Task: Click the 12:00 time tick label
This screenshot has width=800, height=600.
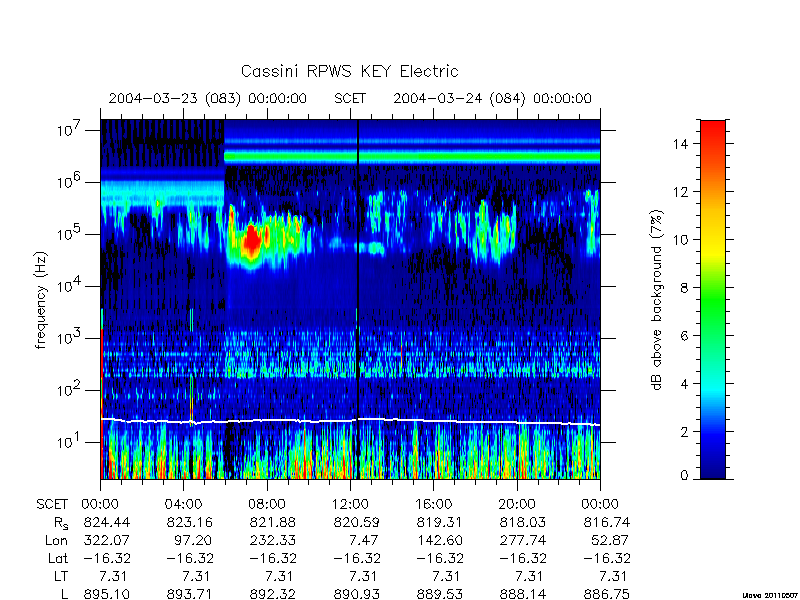Action: [x=350, y=505]
